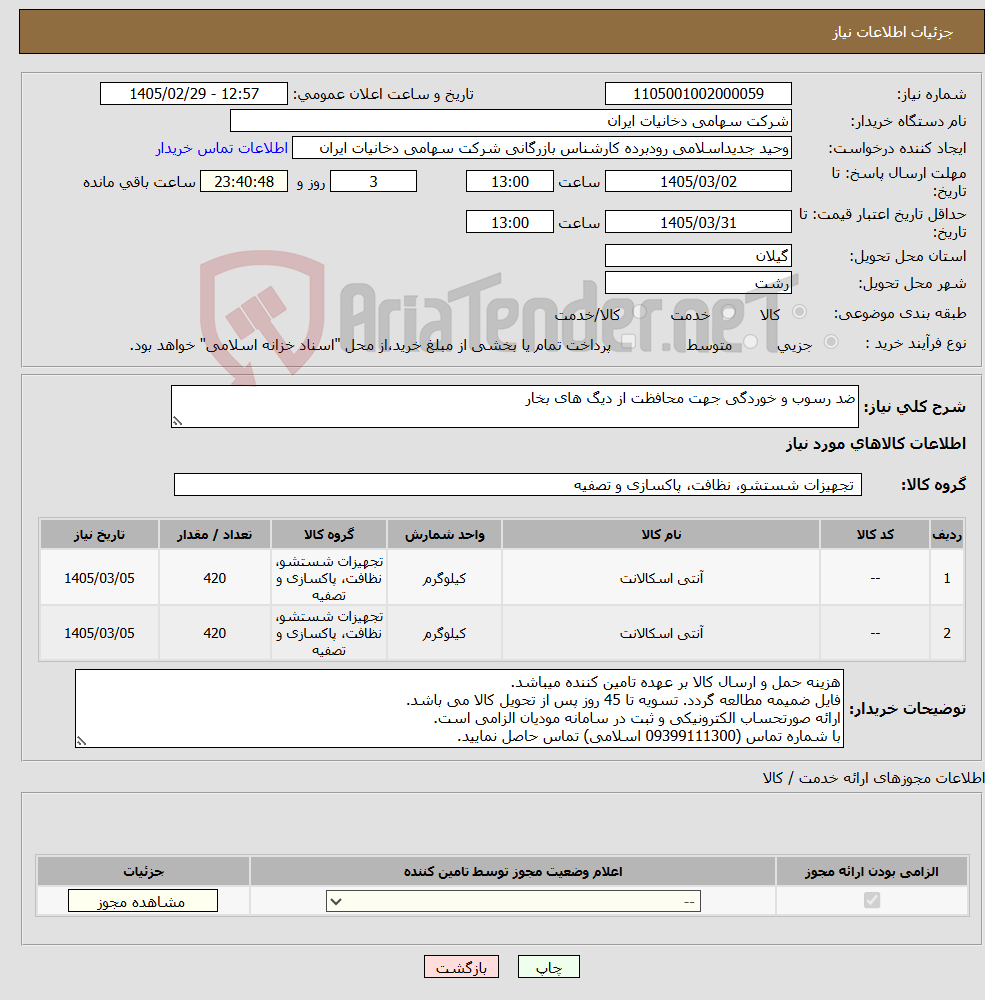985x1000 pixels.
Task: Click the تعداد / مقدار column header
Action: 215,534
